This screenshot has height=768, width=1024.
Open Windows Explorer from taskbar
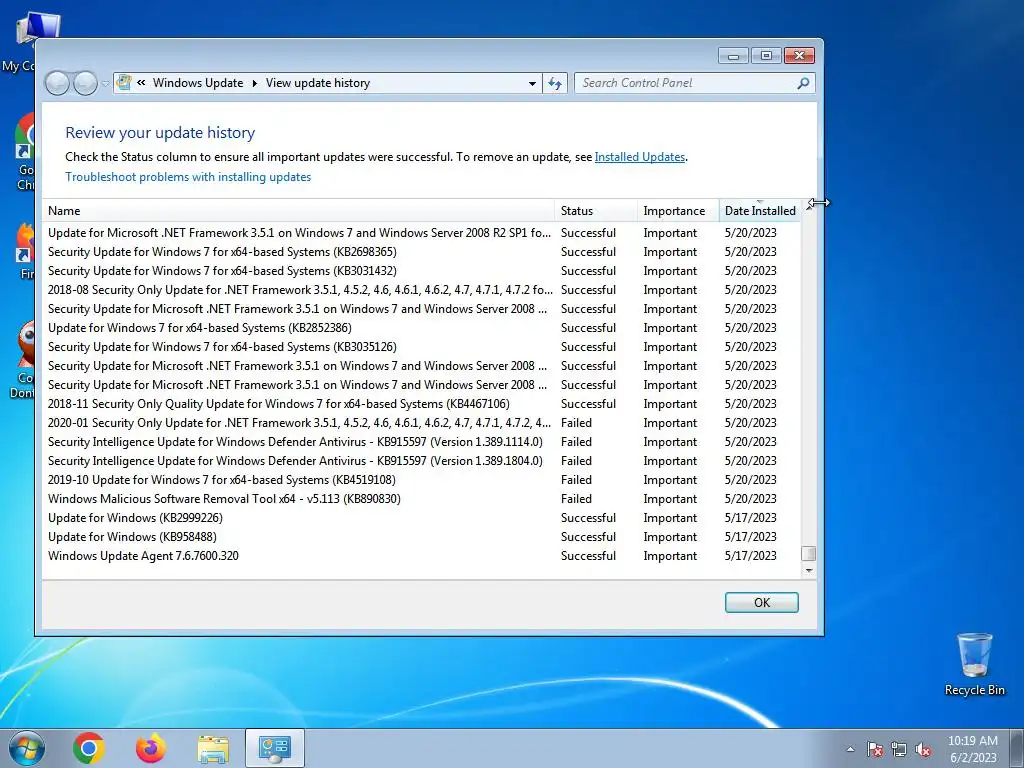coord(213,749)
